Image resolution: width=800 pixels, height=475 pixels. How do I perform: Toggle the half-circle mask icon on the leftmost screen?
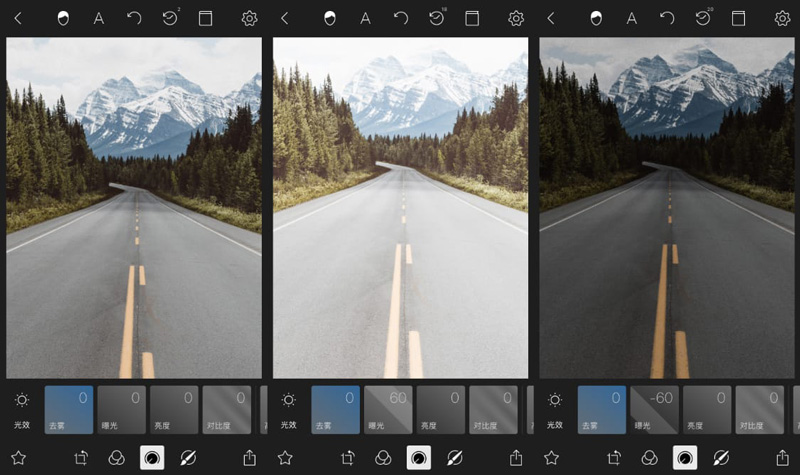click(x=63, y=18)
